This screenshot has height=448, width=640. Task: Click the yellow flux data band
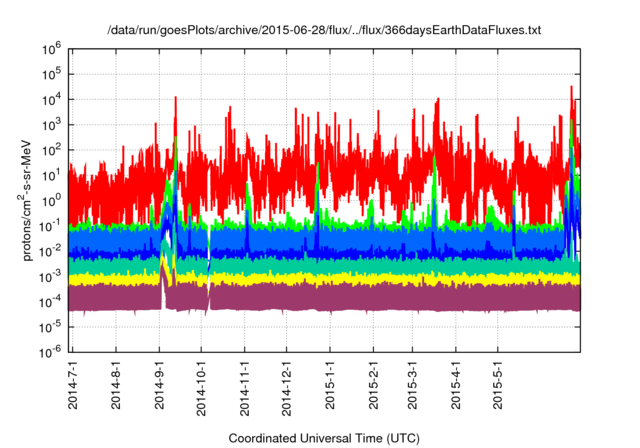pyautogui.click(x=324, y=279)
